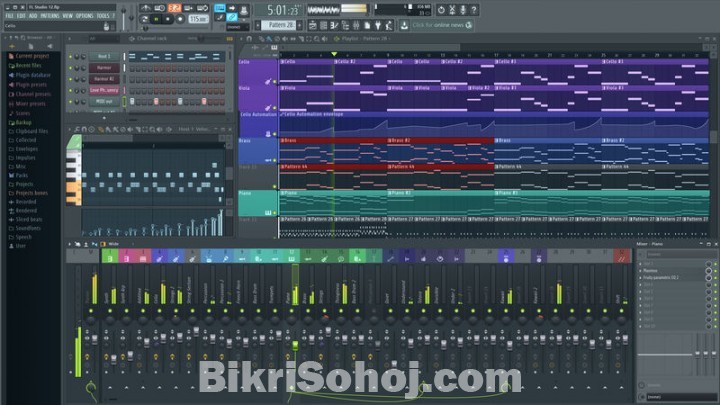Select the MIDI out channel button
720x405 pixels.
coord(104,101)
